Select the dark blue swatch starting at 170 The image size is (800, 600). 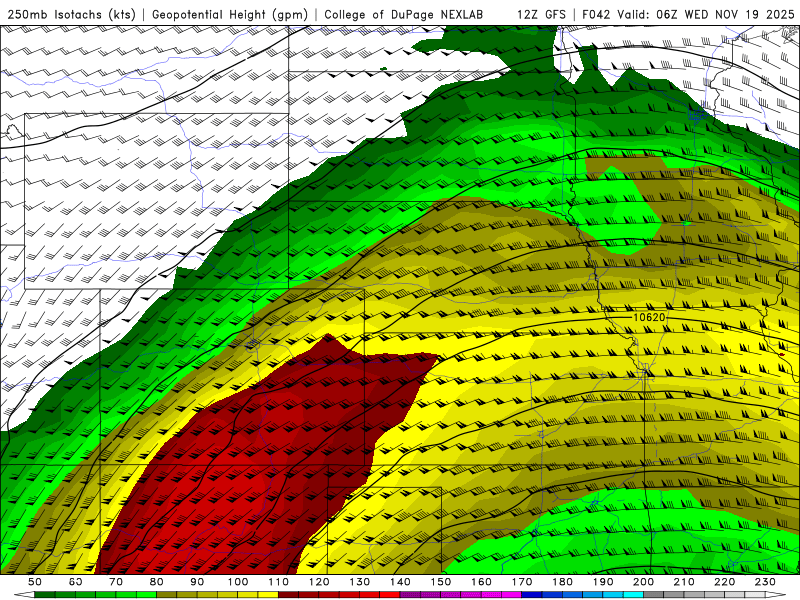(532, 595)
